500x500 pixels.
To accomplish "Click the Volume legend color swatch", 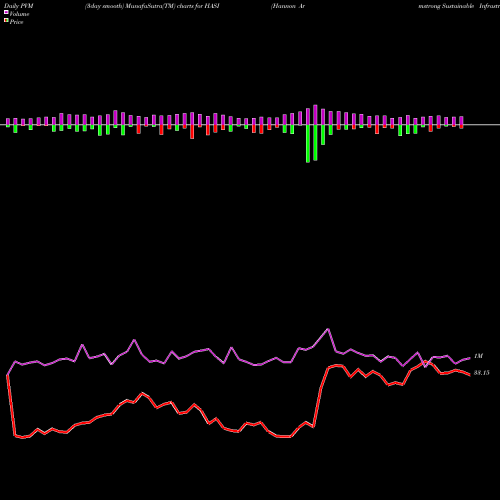I will [x=6, y=12].
